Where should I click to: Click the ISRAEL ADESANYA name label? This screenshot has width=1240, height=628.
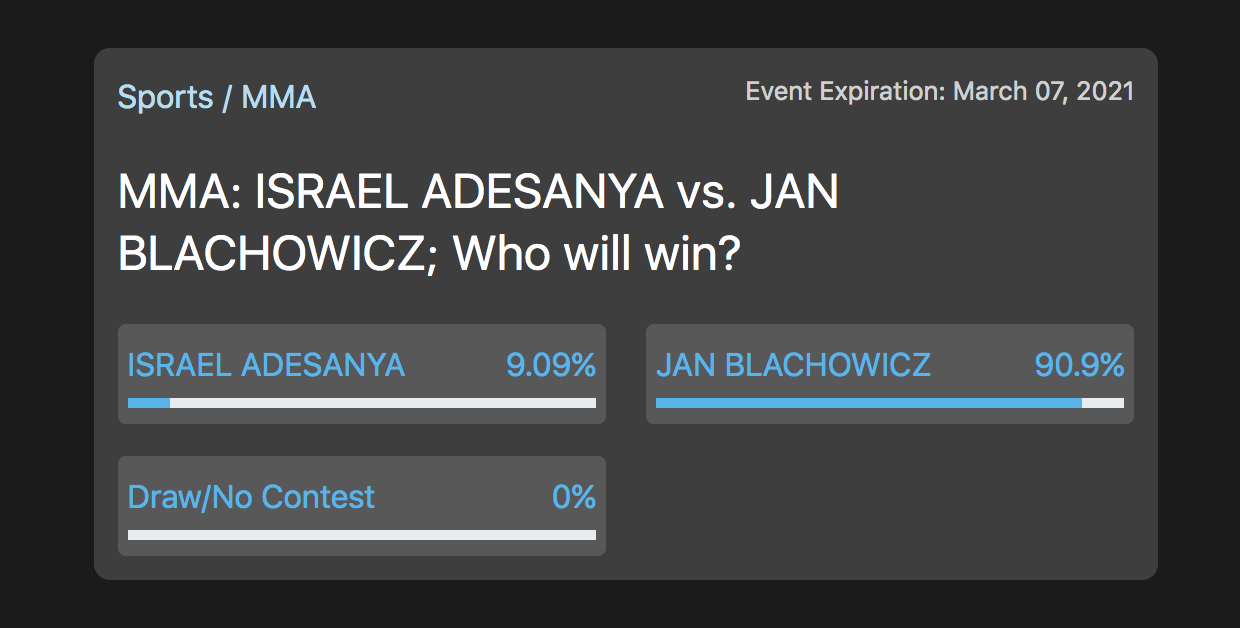(x=266, y=365)
